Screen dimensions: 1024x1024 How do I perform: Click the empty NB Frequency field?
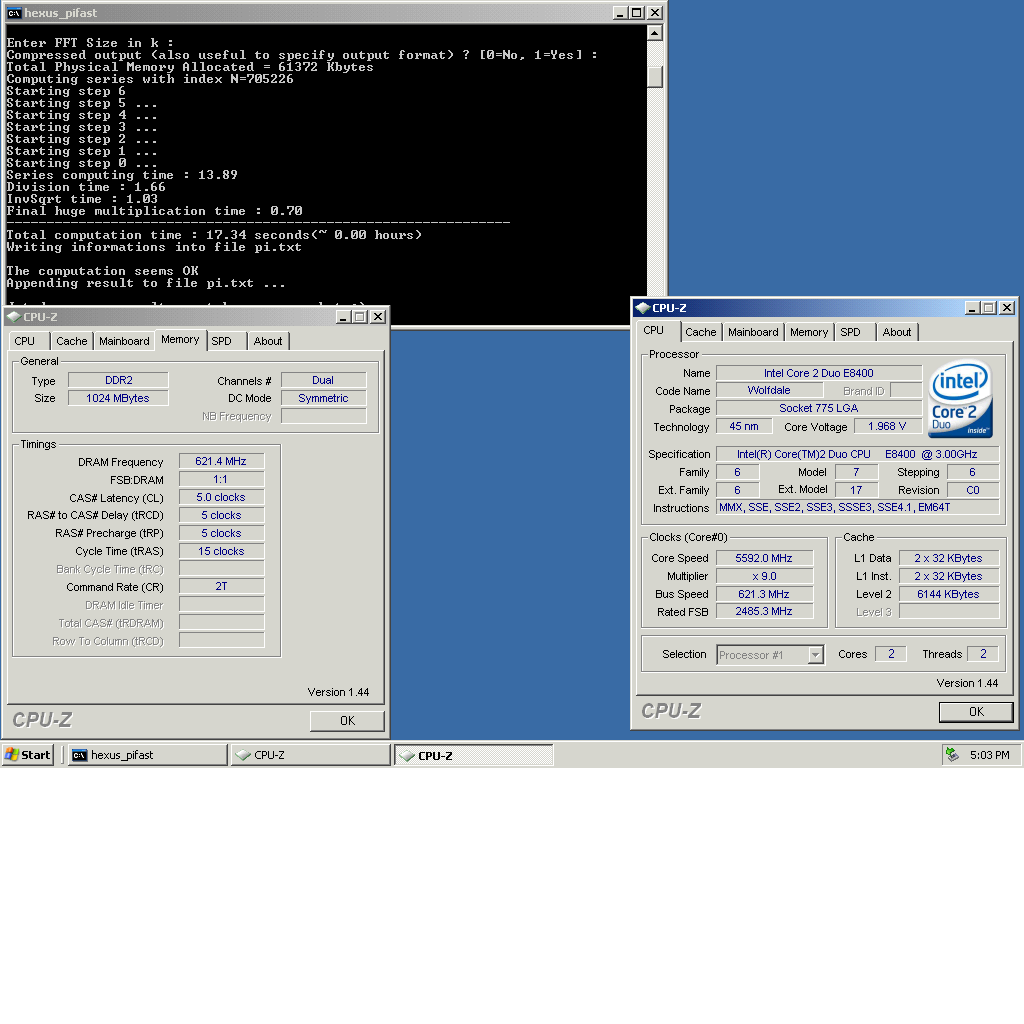323,416
